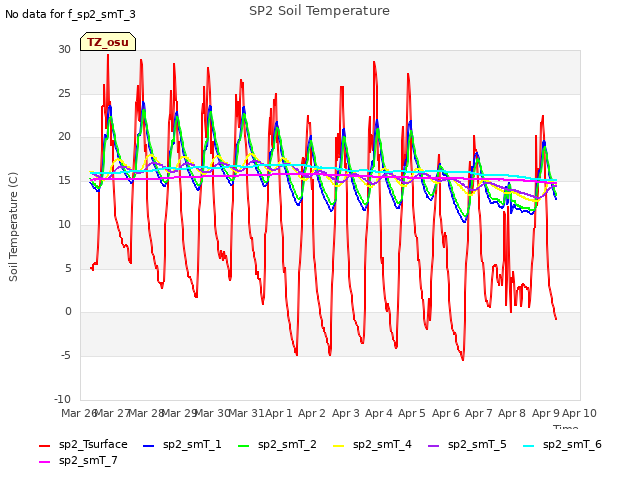Click the Apr 9 x-axis tick label
Viewport: 640px width, 480px height.
(x=545, y=413)
